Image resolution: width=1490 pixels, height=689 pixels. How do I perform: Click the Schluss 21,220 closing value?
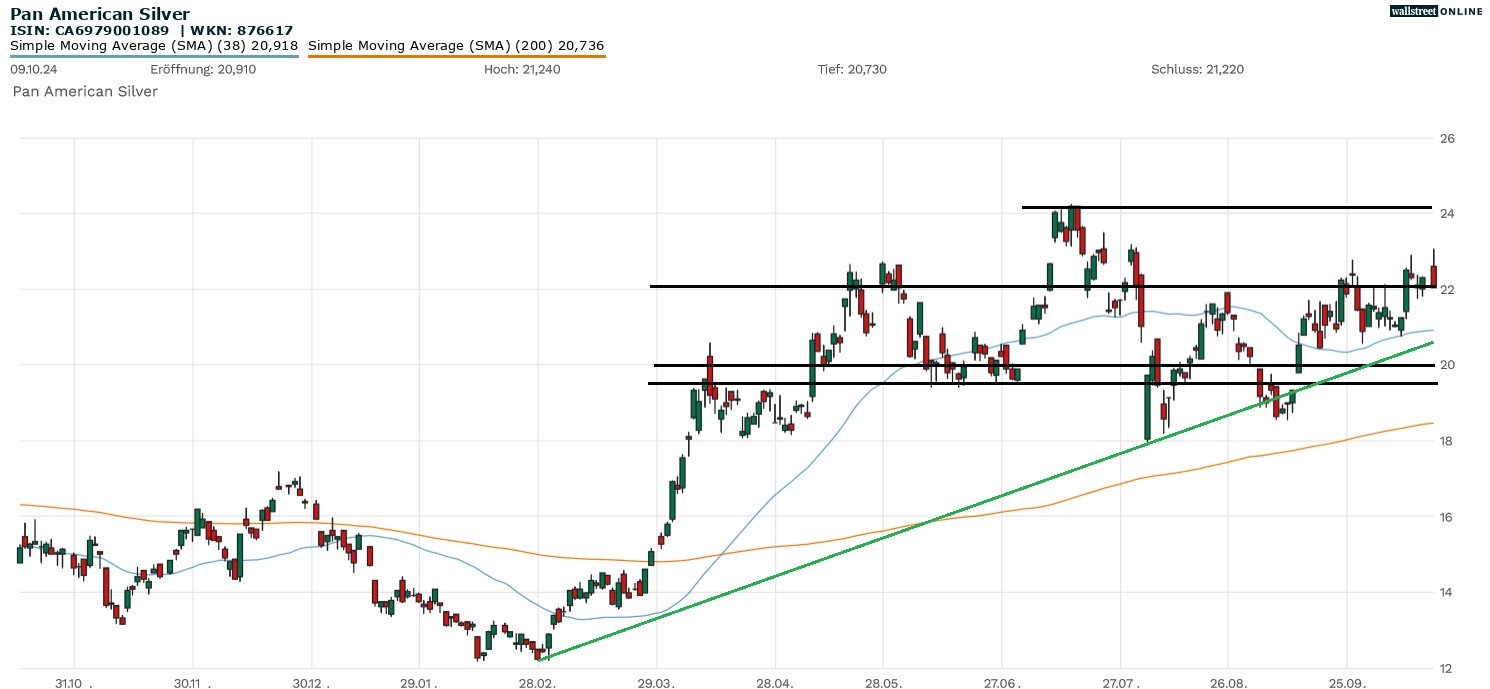(x=1197, y=69)
